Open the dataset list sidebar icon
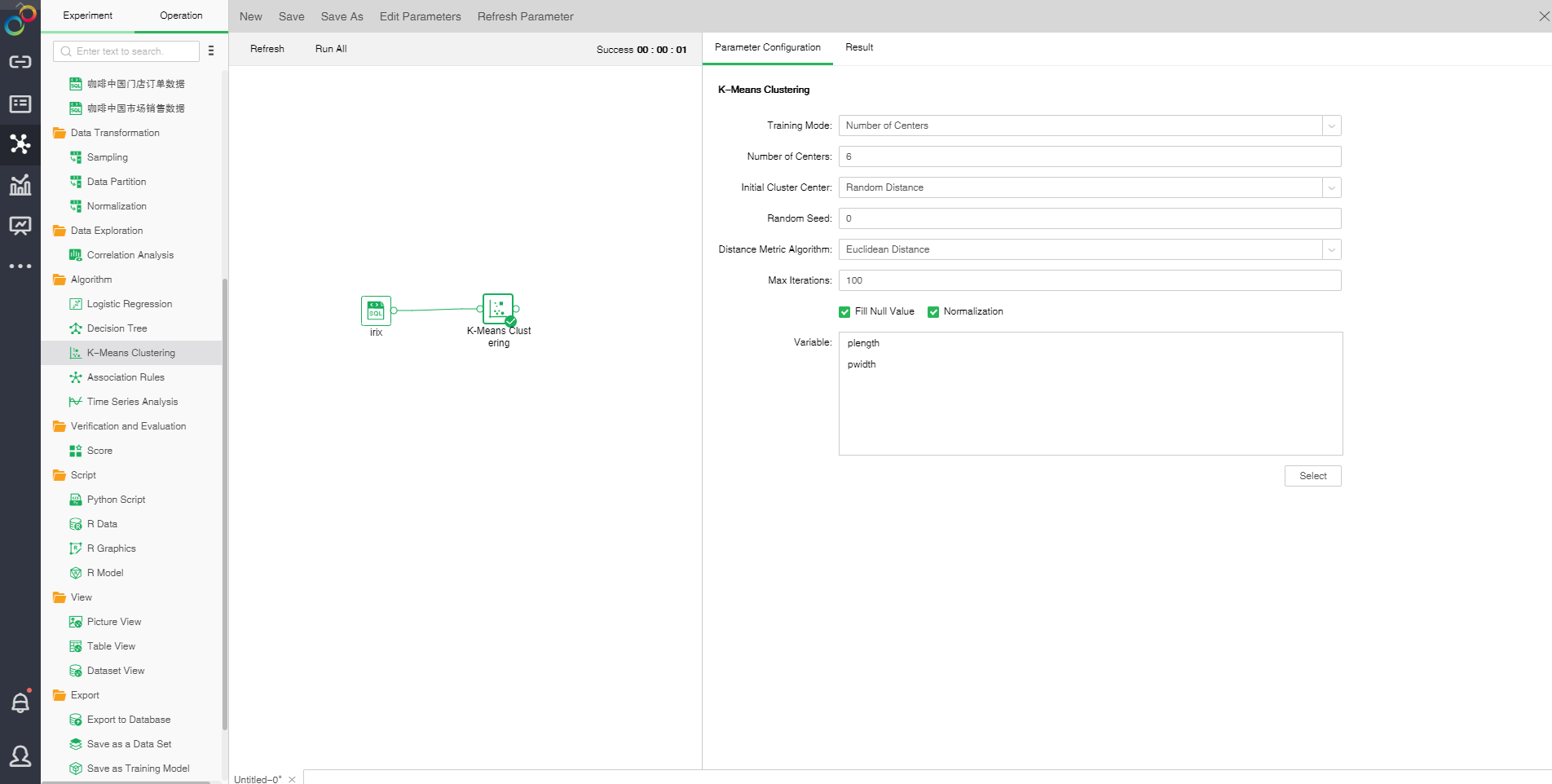 click(20, 104)
